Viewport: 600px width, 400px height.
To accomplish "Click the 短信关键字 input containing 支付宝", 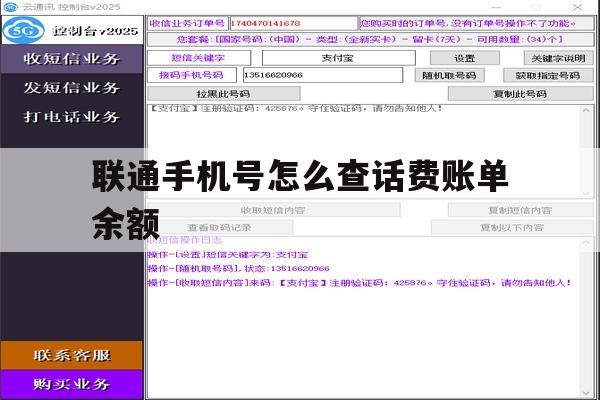I will (338, 58).
